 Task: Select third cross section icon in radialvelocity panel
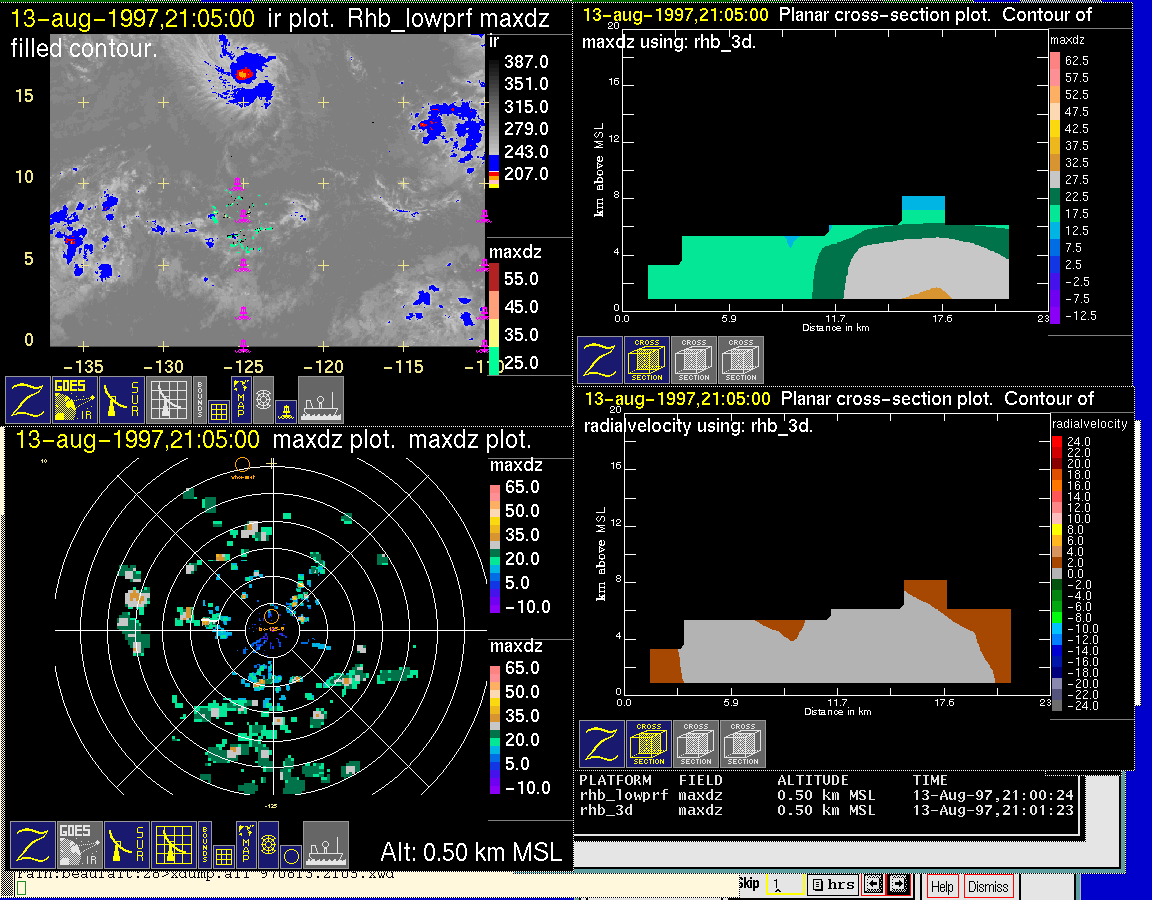coord(743,744)
